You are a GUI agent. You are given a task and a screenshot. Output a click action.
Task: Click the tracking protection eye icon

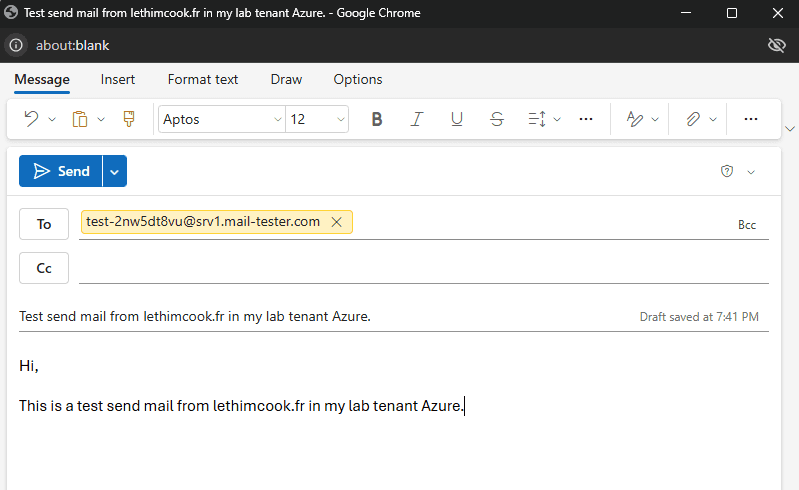point(775,45)
